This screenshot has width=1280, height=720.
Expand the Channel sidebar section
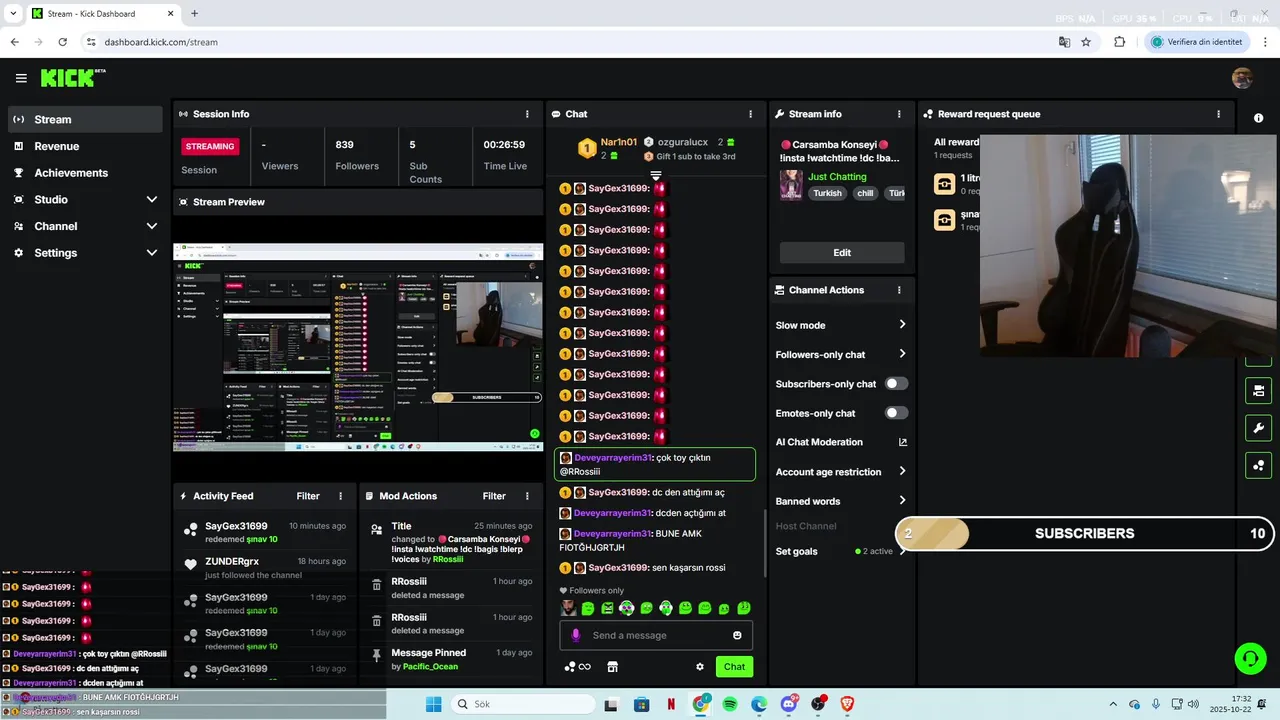coord(152,226)
